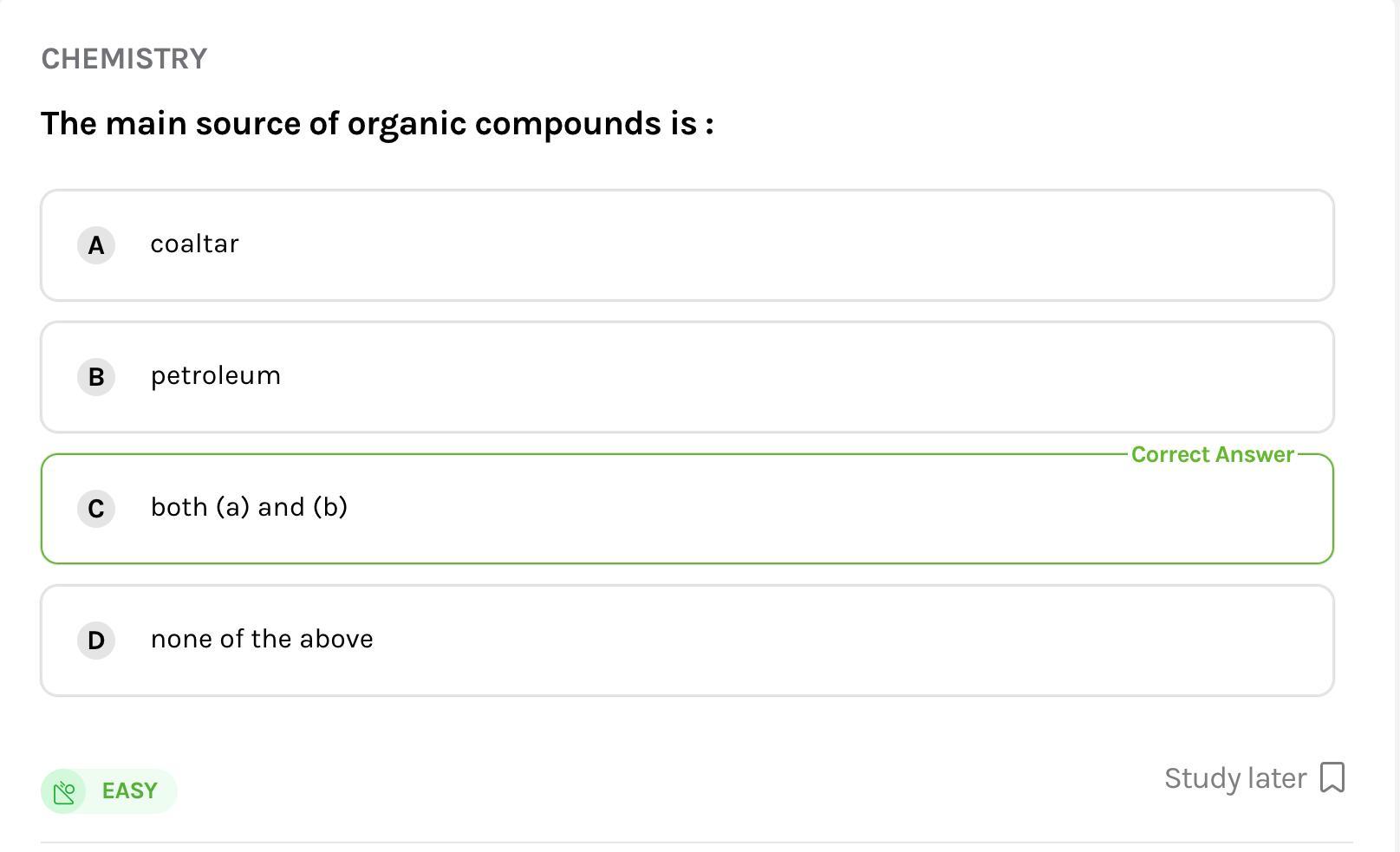1400x852 pixels.
Task: Click the letter A circle badge
Action: point(96,245)
